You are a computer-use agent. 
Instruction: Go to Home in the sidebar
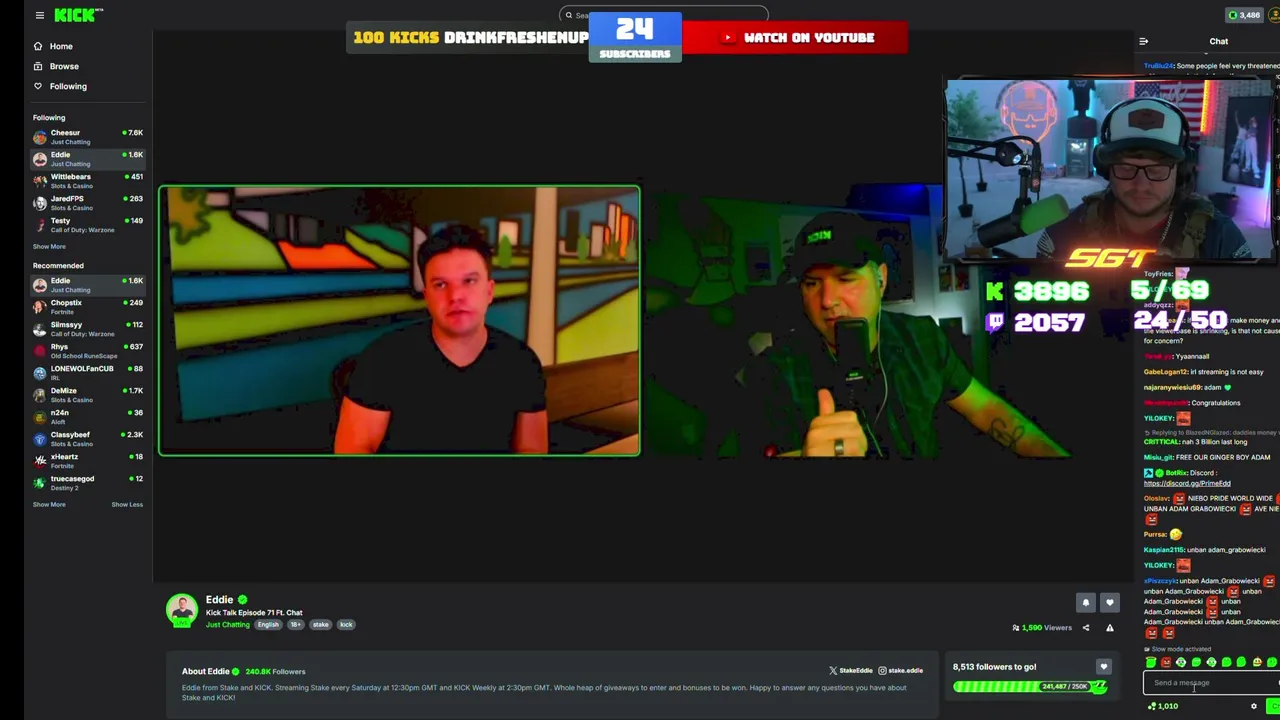pyautogui.click(x=61, y=46)
